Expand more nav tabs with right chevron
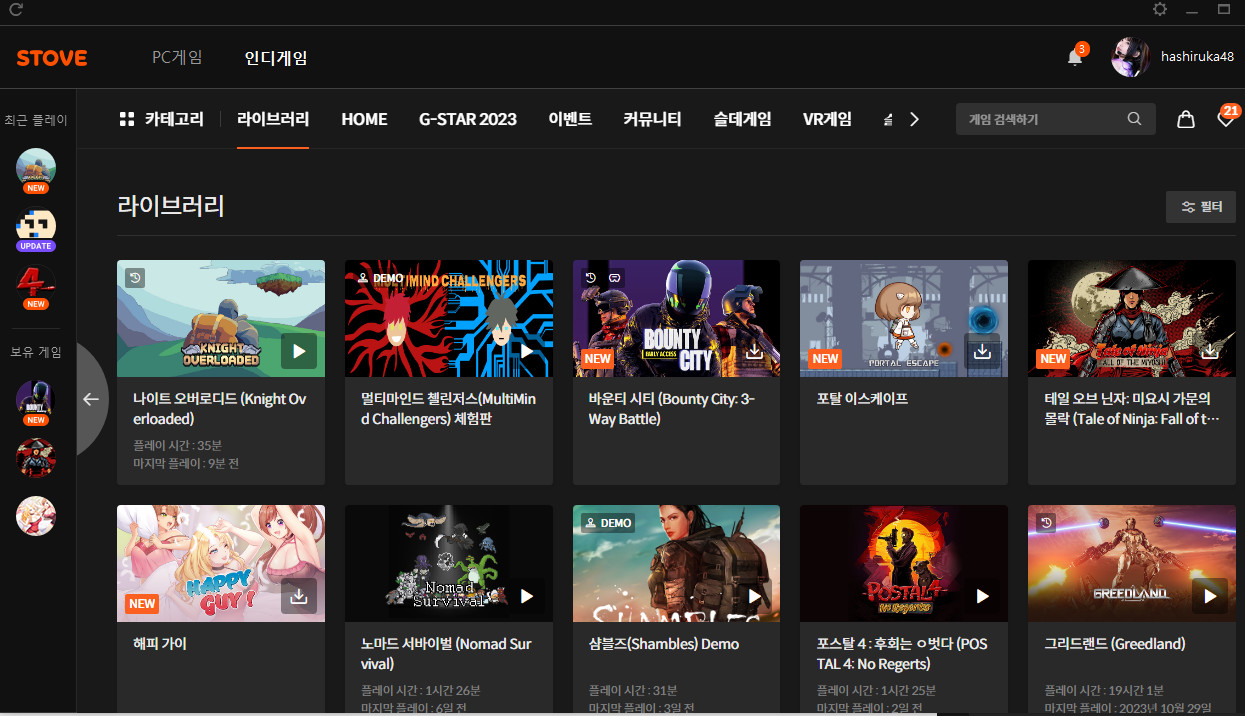Viewport: 1245px width, 716px height. coord(913,119)
